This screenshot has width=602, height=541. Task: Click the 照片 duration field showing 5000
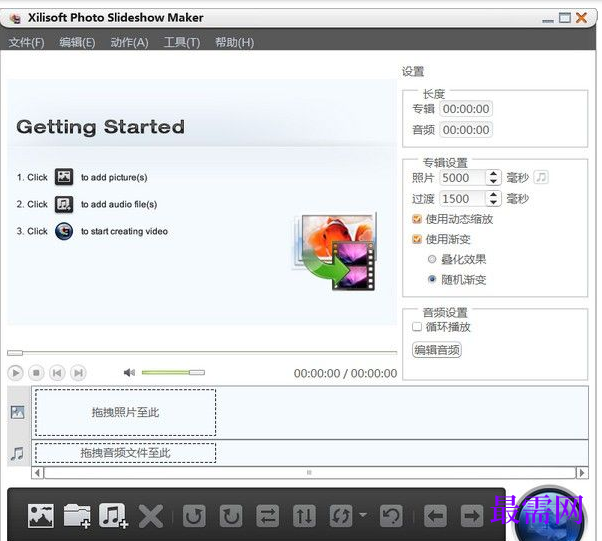coord(463,178)
